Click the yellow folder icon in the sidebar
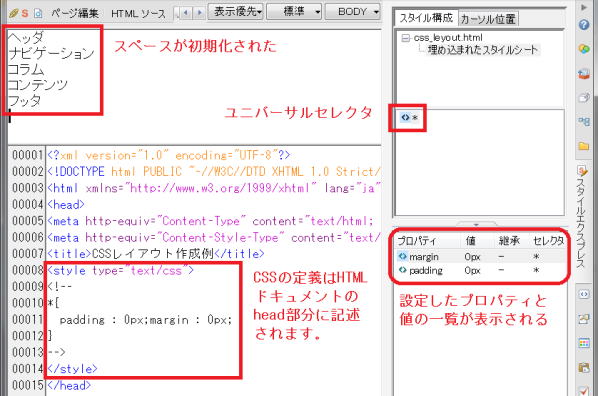Image resolution: width=598 pixels, height=396 pixels. pyautogui.click(x=584, y=146)
